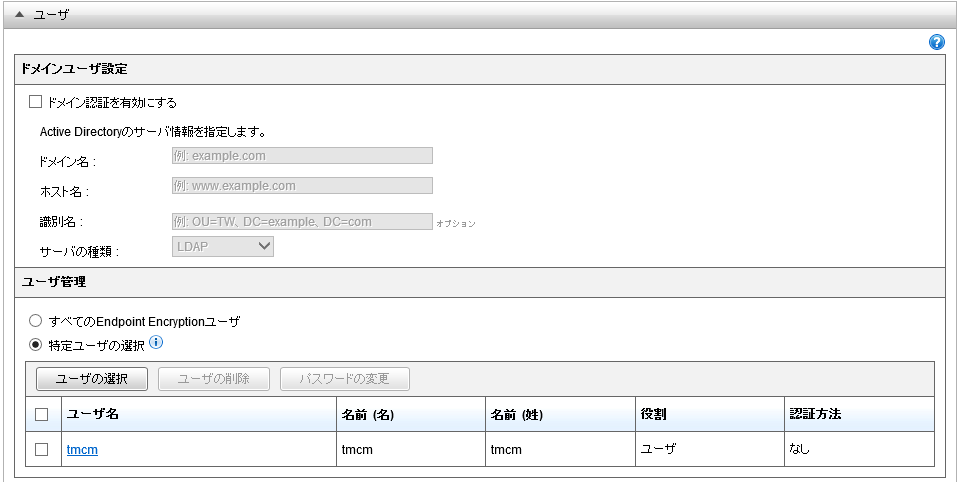Open the tmcm user link

click(82, 450)
